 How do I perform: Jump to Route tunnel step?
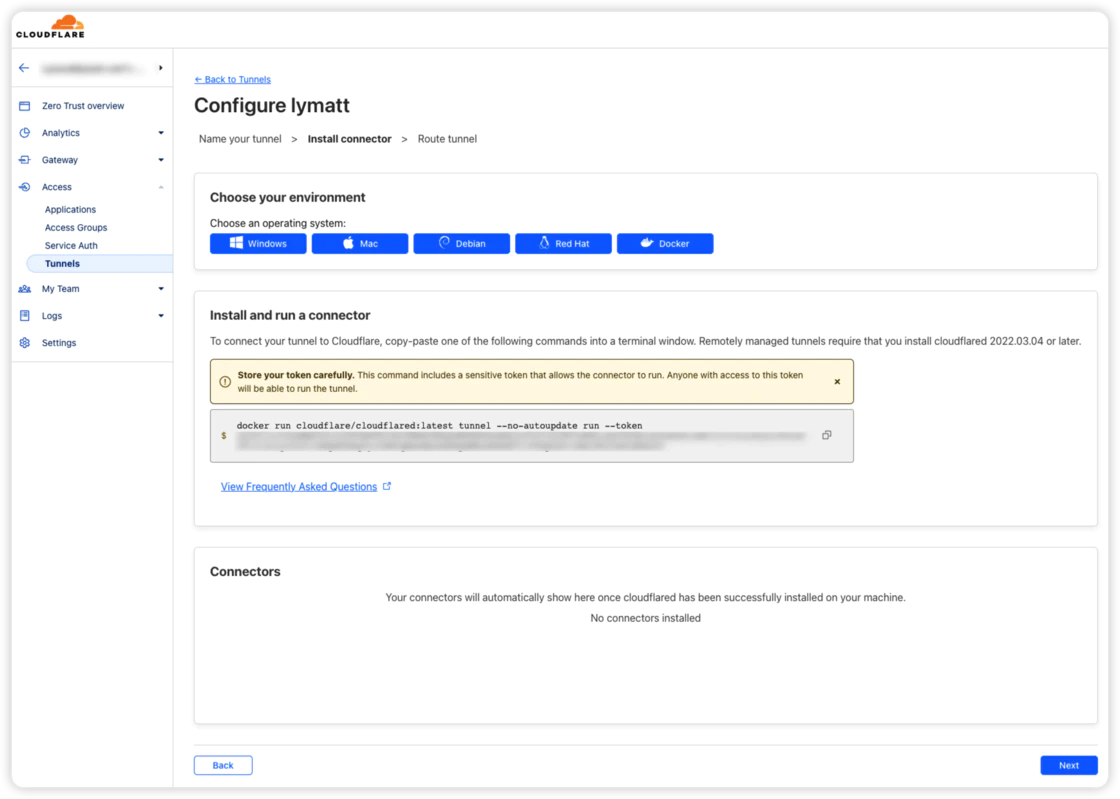coord(447,139)
